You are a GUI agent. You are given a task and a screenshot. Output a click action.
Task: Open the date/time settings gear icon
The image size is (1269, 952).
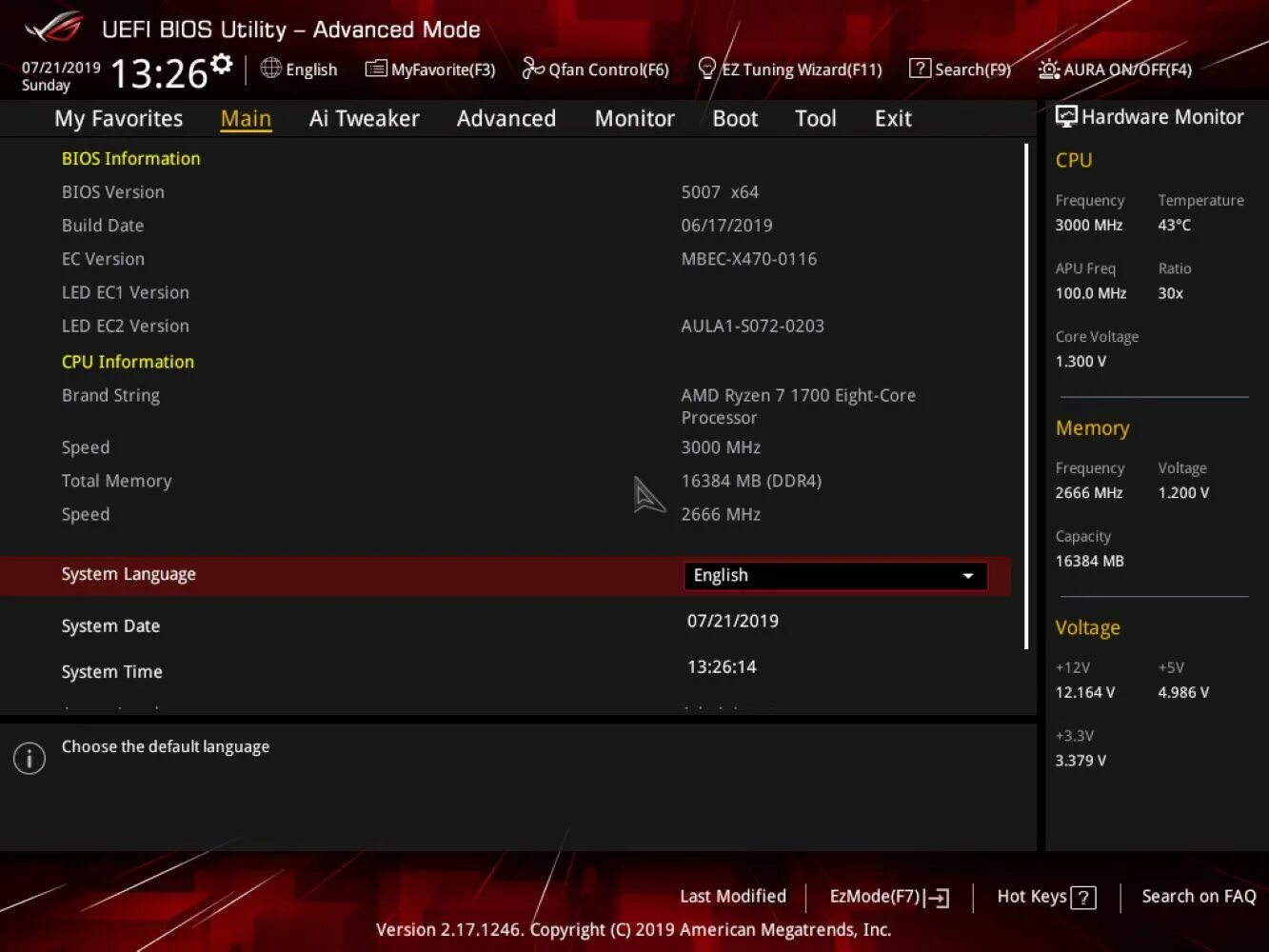(x=222, y=64)
